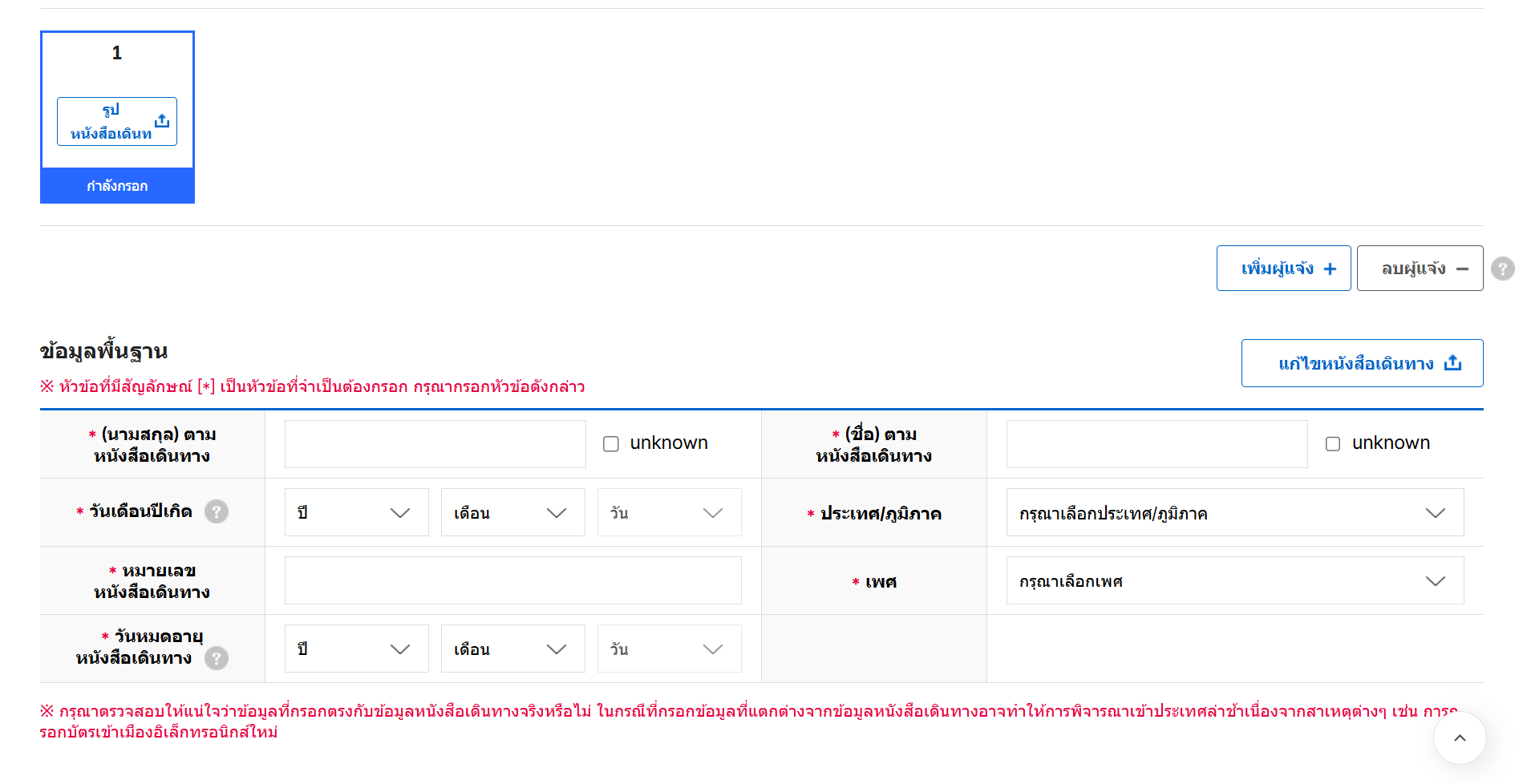Viewport: 1523px width, 784px height.
Task: Check unknown box for ชื่อ field
Action: 1333,443
